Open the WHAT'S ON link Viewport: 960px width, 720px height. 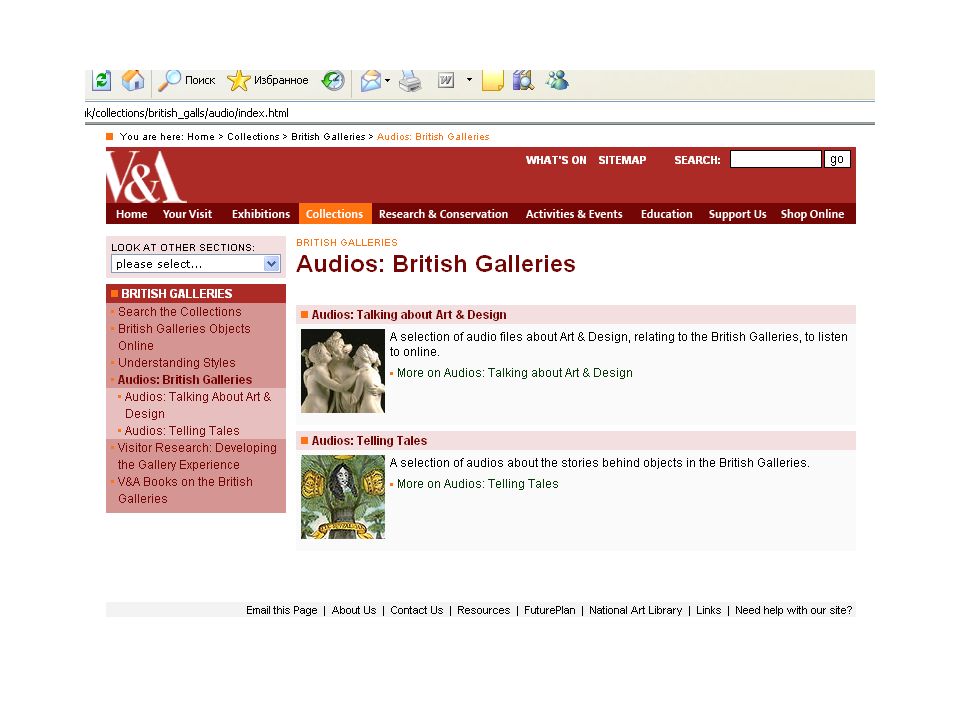coord(556,160)
